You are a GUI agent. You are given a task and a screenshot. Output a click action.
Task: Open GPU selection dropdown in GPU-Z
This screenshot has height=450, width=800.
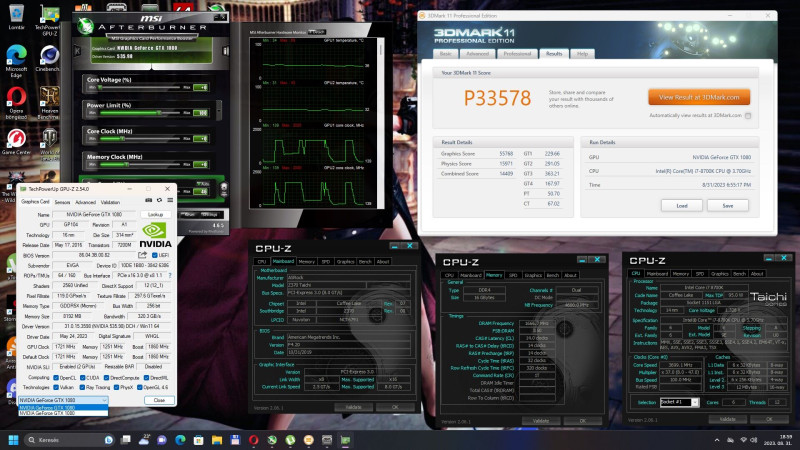click(x=63, y=400)
